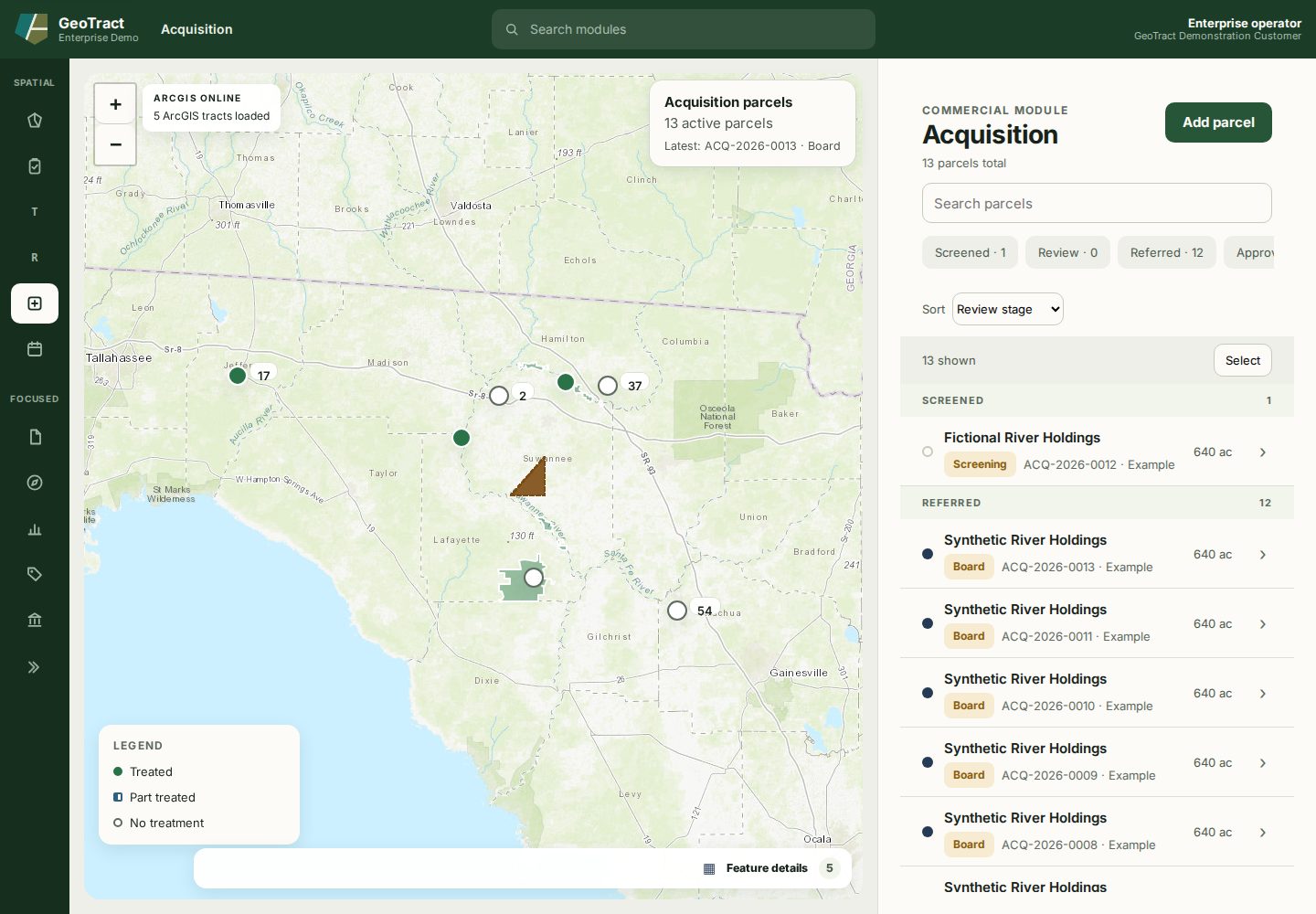Click the green treated marker near Taylor
This screenshot has height=914, width=1316.
(x=462, y=438)
